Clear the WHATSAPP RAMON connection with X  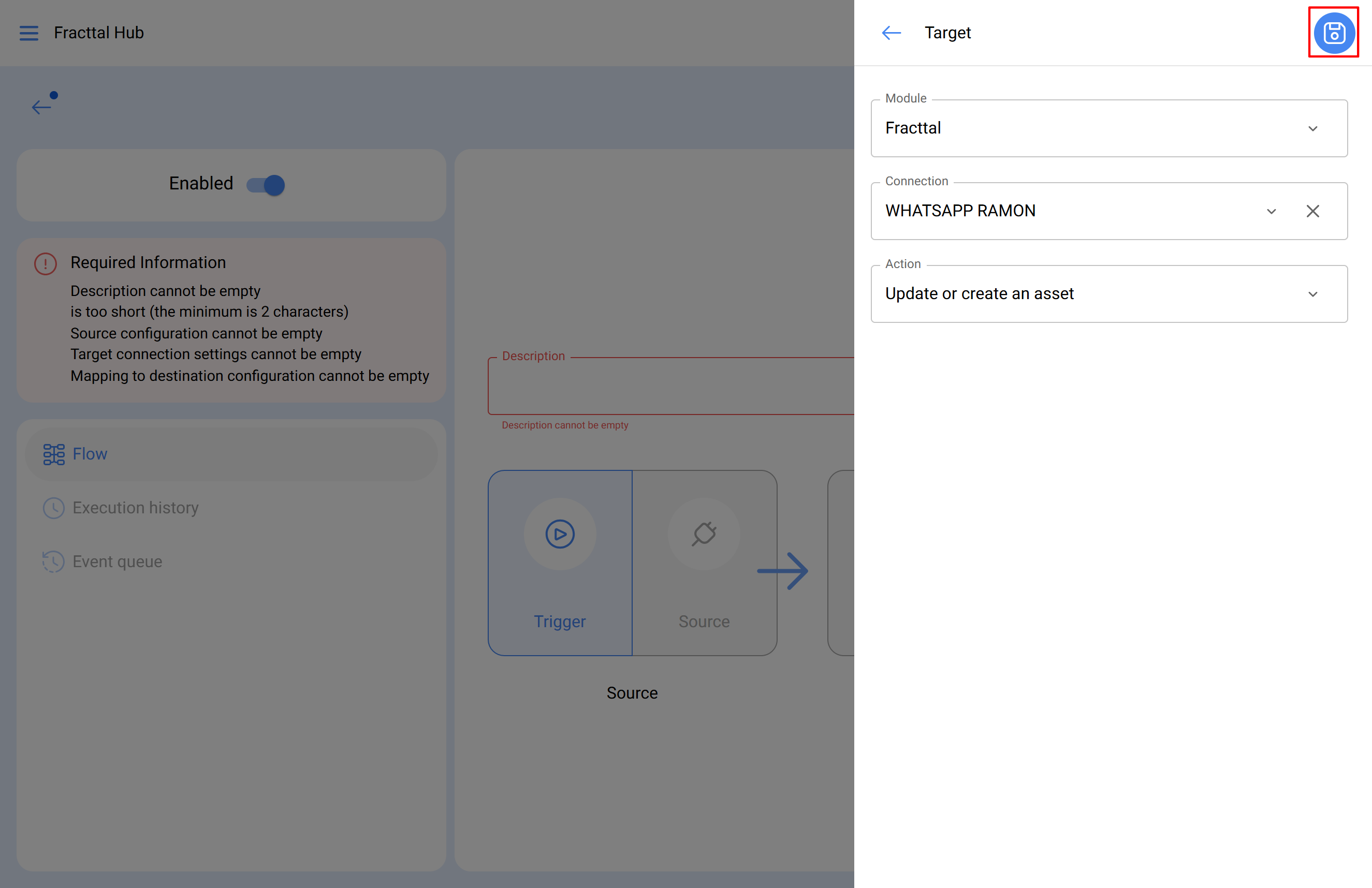(x=1312, y=211)
